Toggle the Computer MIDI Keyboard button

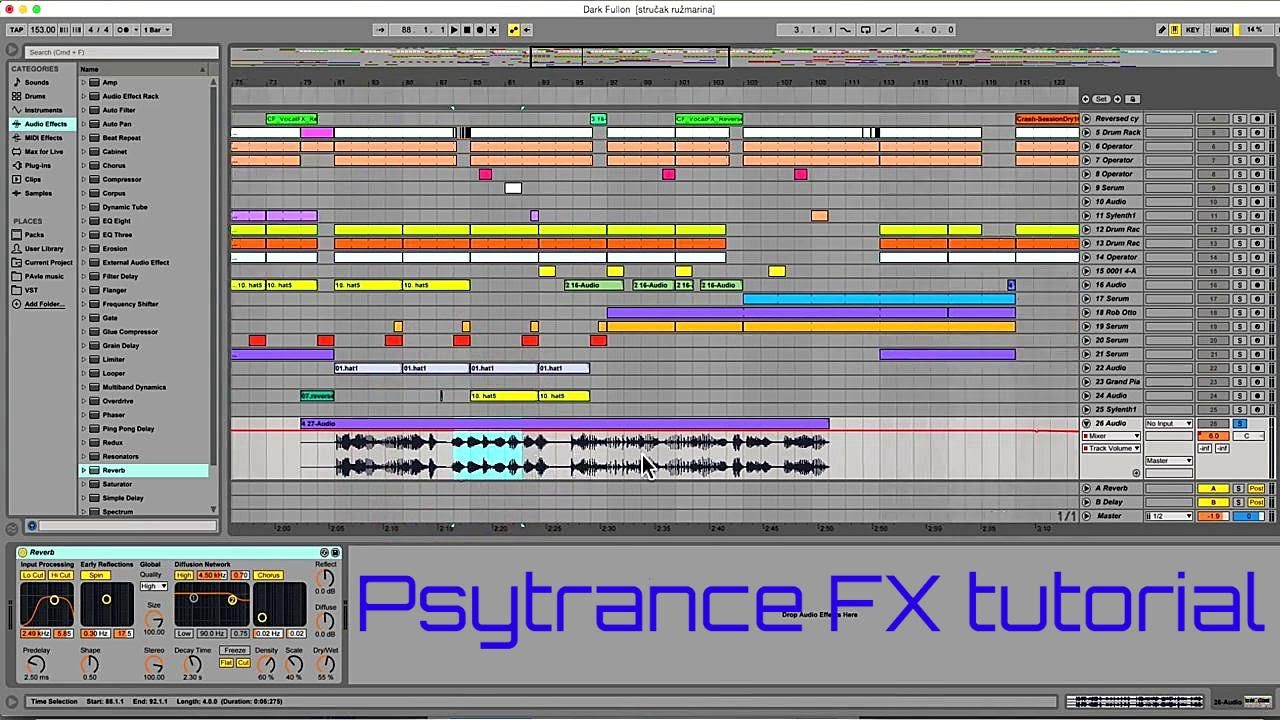pyautogui.click(x=1174, y=30)
